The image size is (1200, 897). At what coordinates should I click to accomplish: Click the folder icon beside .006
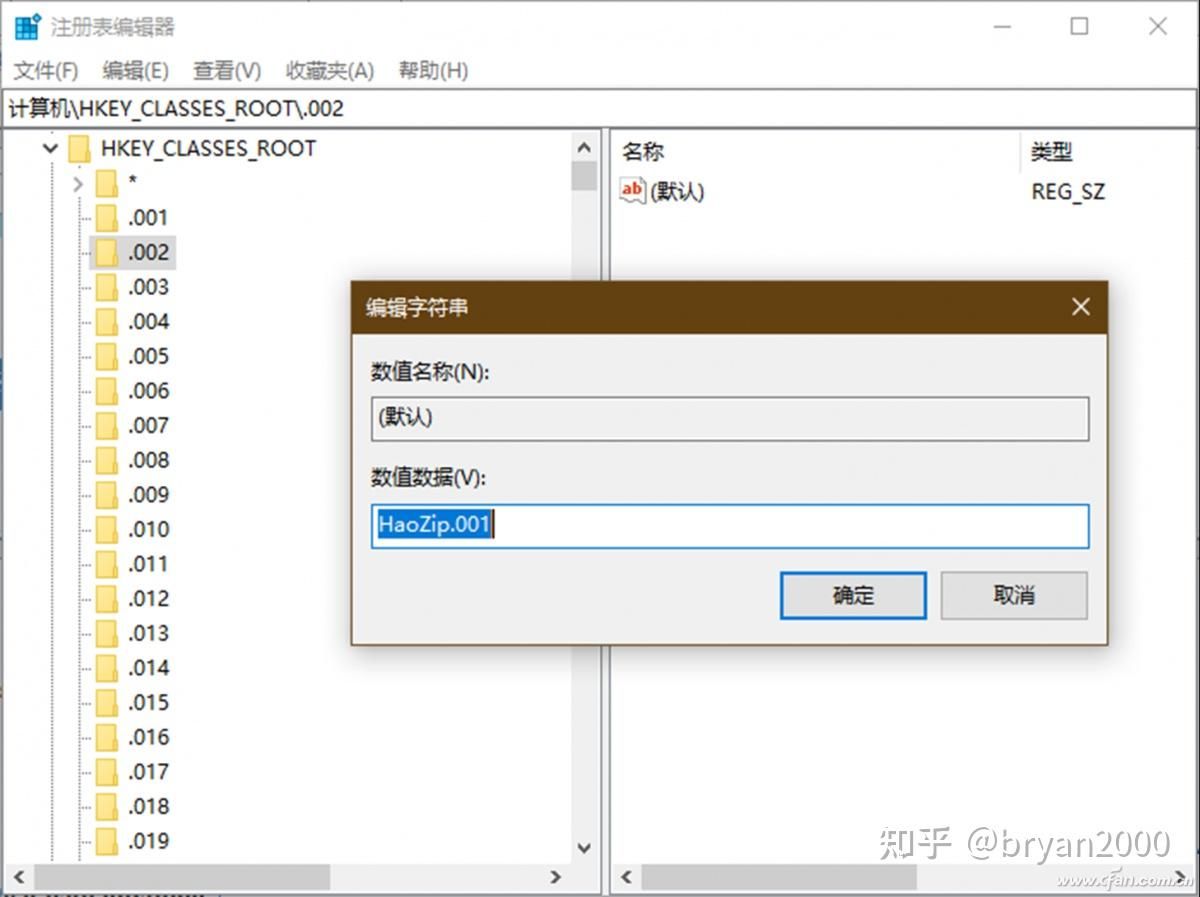click(x=106, y=391)
